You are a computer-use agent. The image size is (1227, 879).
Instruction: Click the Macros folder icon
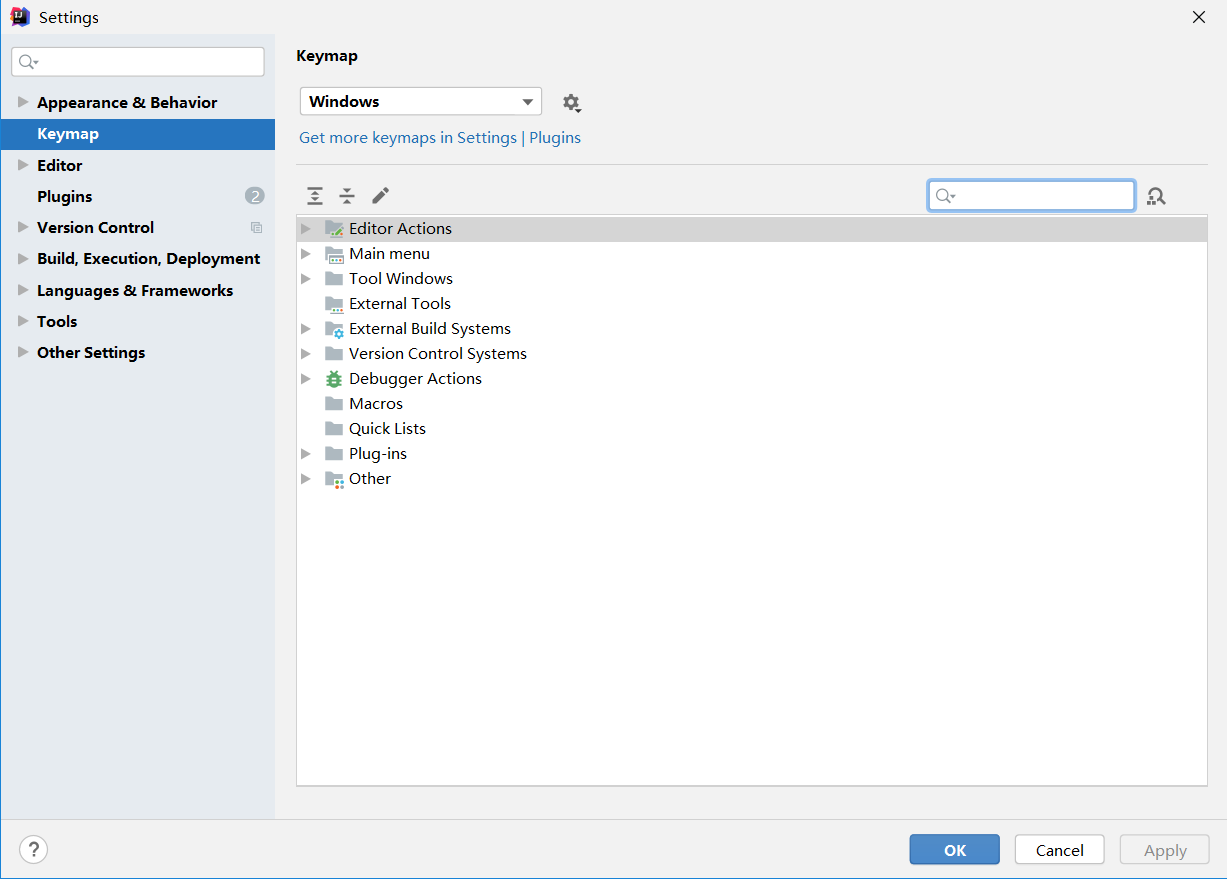click(334, 403)
